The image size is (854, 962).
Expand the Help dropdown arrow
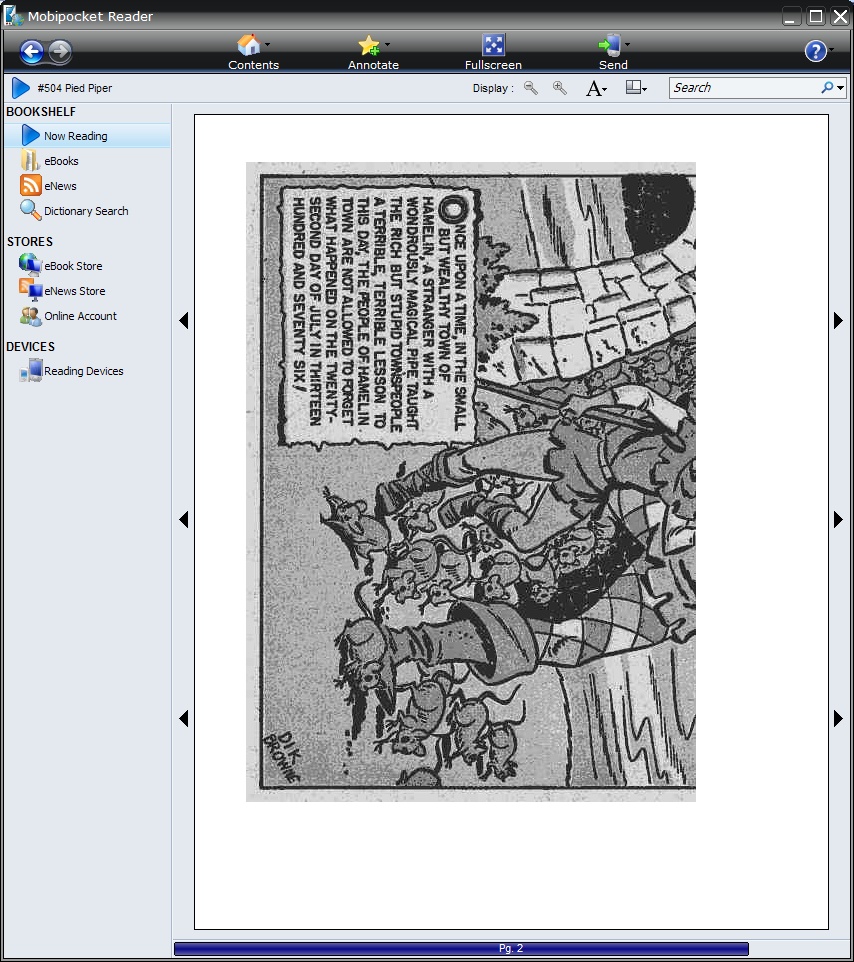pyautogui.click(x=831, y=50)
